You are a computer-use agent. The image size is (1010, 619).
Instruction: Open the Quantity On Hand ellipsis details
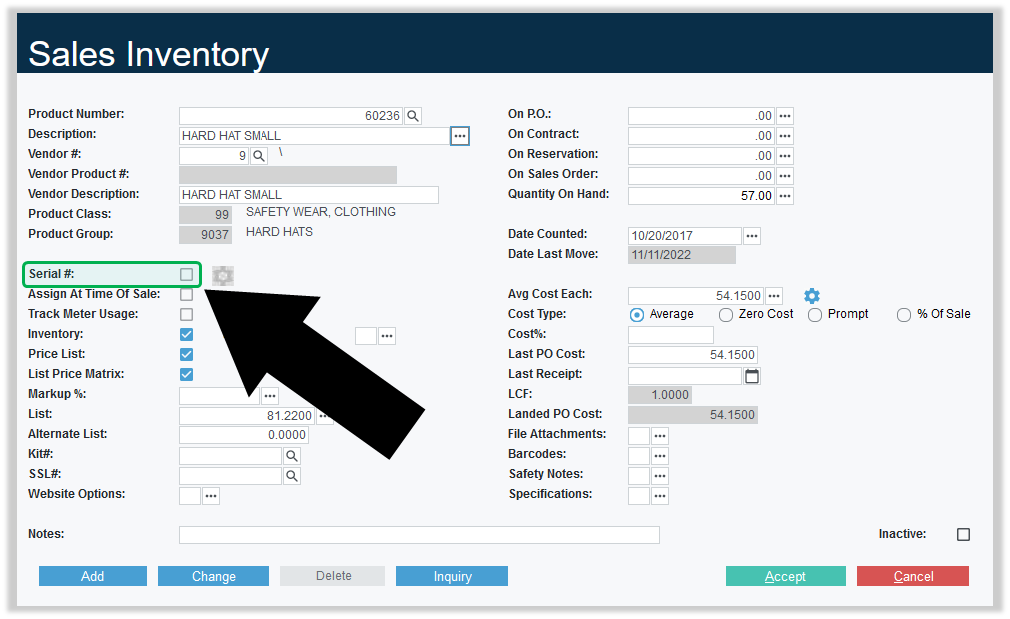pyautogui.click(x=785, y=196)
